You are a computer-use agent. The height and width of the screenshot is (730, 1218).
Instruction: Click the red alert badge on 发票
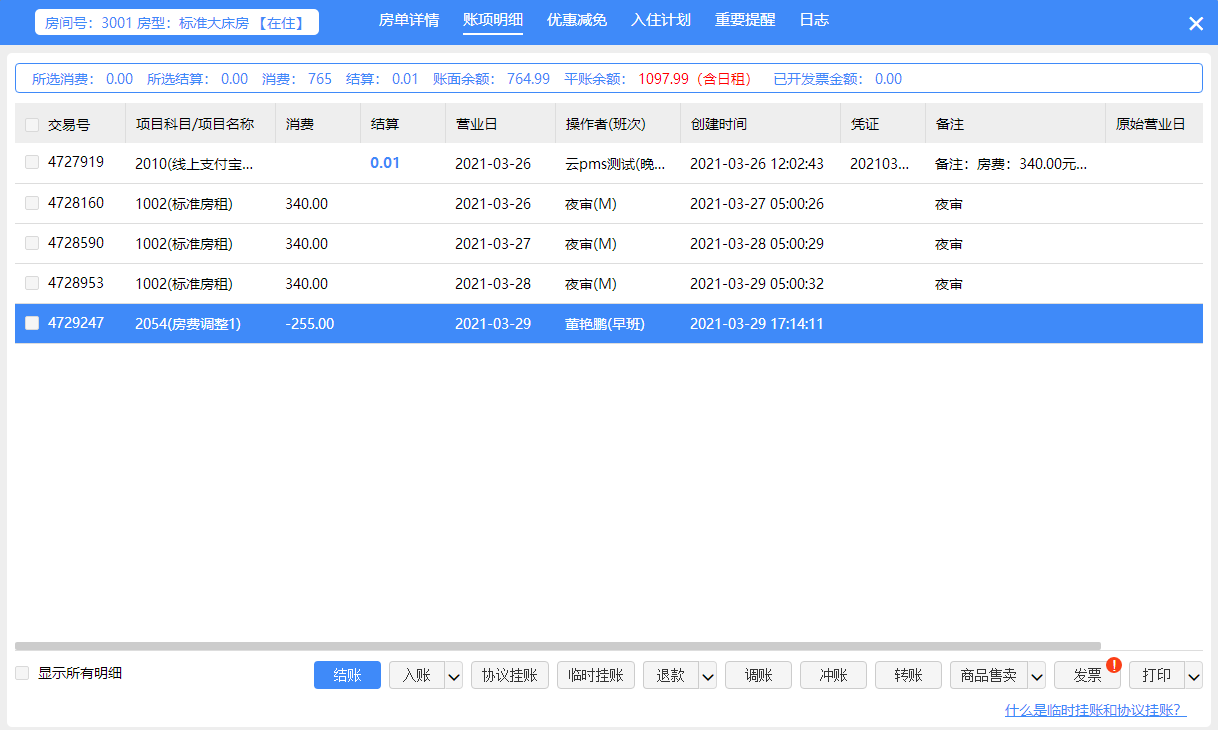click(1114, 664)
